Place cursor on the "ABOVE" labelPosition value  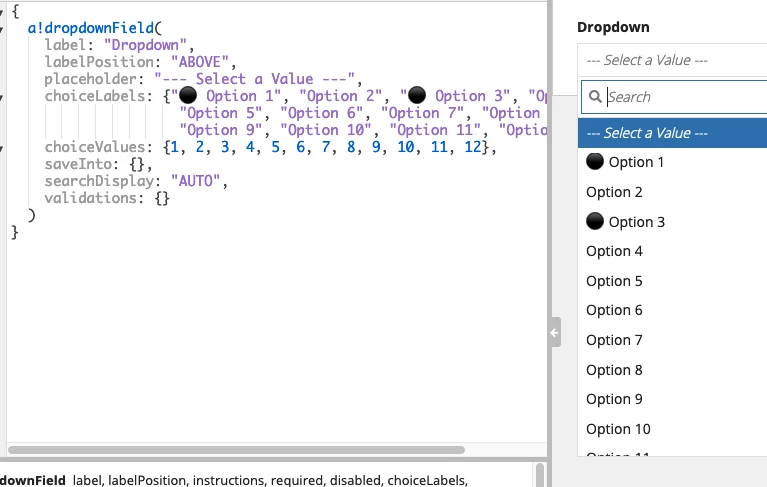point(200,62)
